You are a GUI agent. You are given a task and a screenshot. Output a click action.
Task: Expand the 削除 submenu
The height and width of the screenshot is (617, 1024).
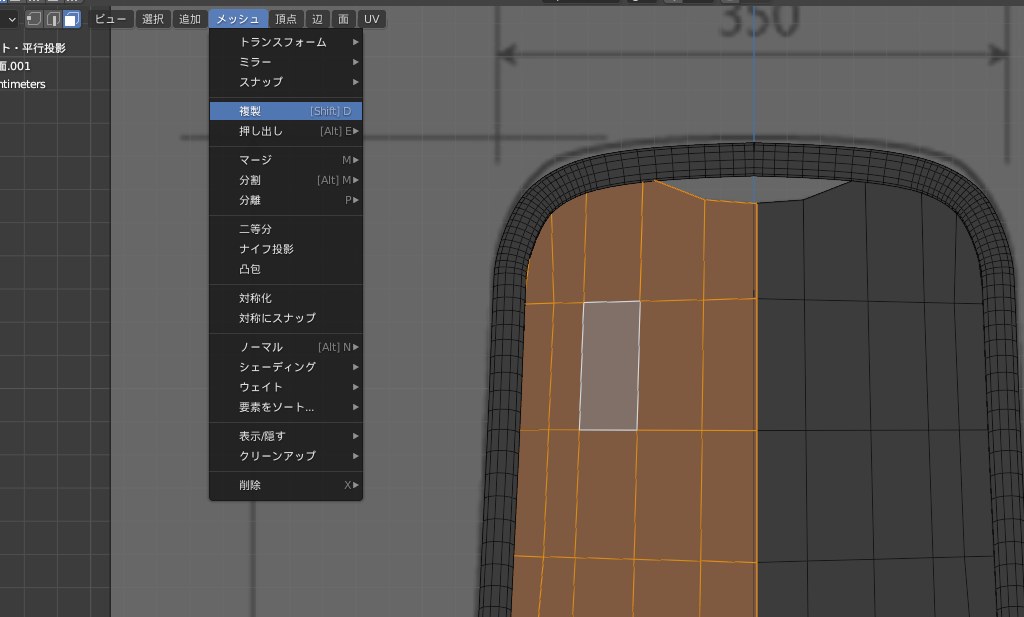(286, 485)
